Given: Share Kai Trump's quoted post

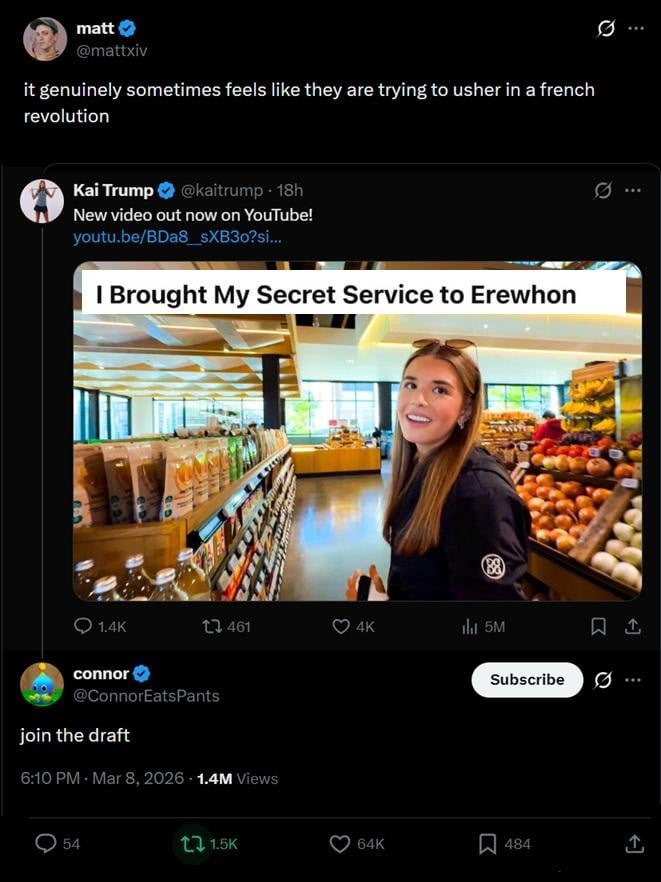Looking at the screenshot, I should pos(632,626).
